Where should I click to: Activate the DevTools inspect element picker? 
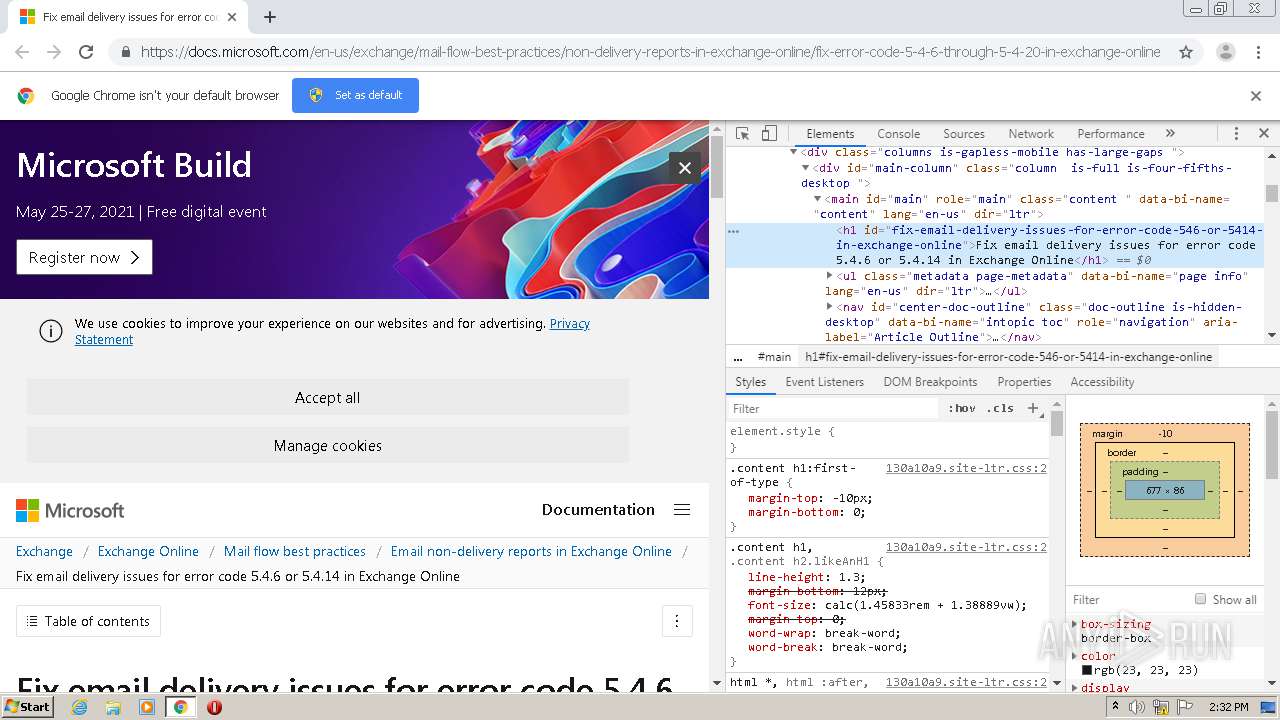(742, 133)
